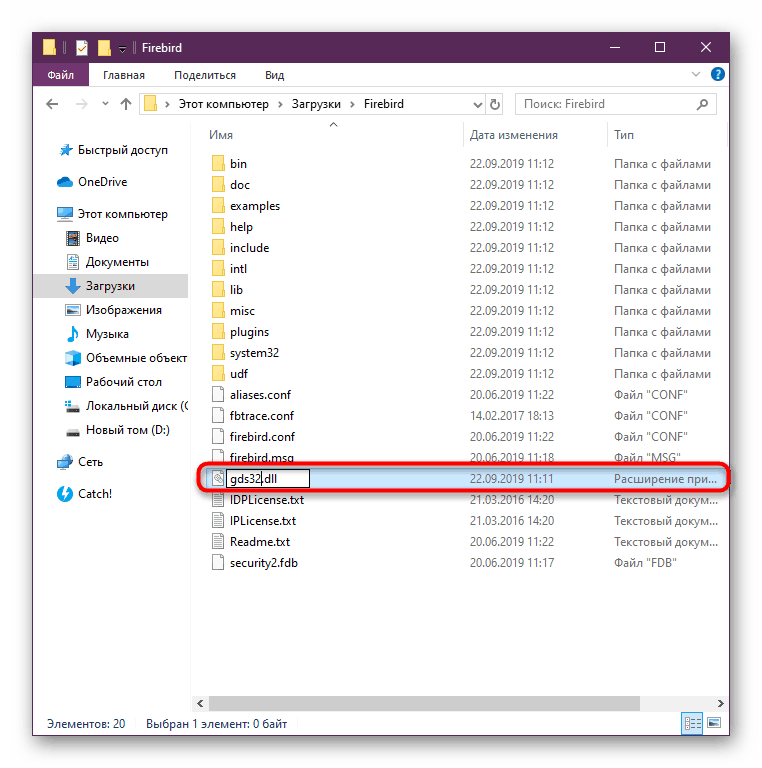The image size is (762, 768).
Task: Open Музыка in the navigation pane
Action: [x=97, y=334]
